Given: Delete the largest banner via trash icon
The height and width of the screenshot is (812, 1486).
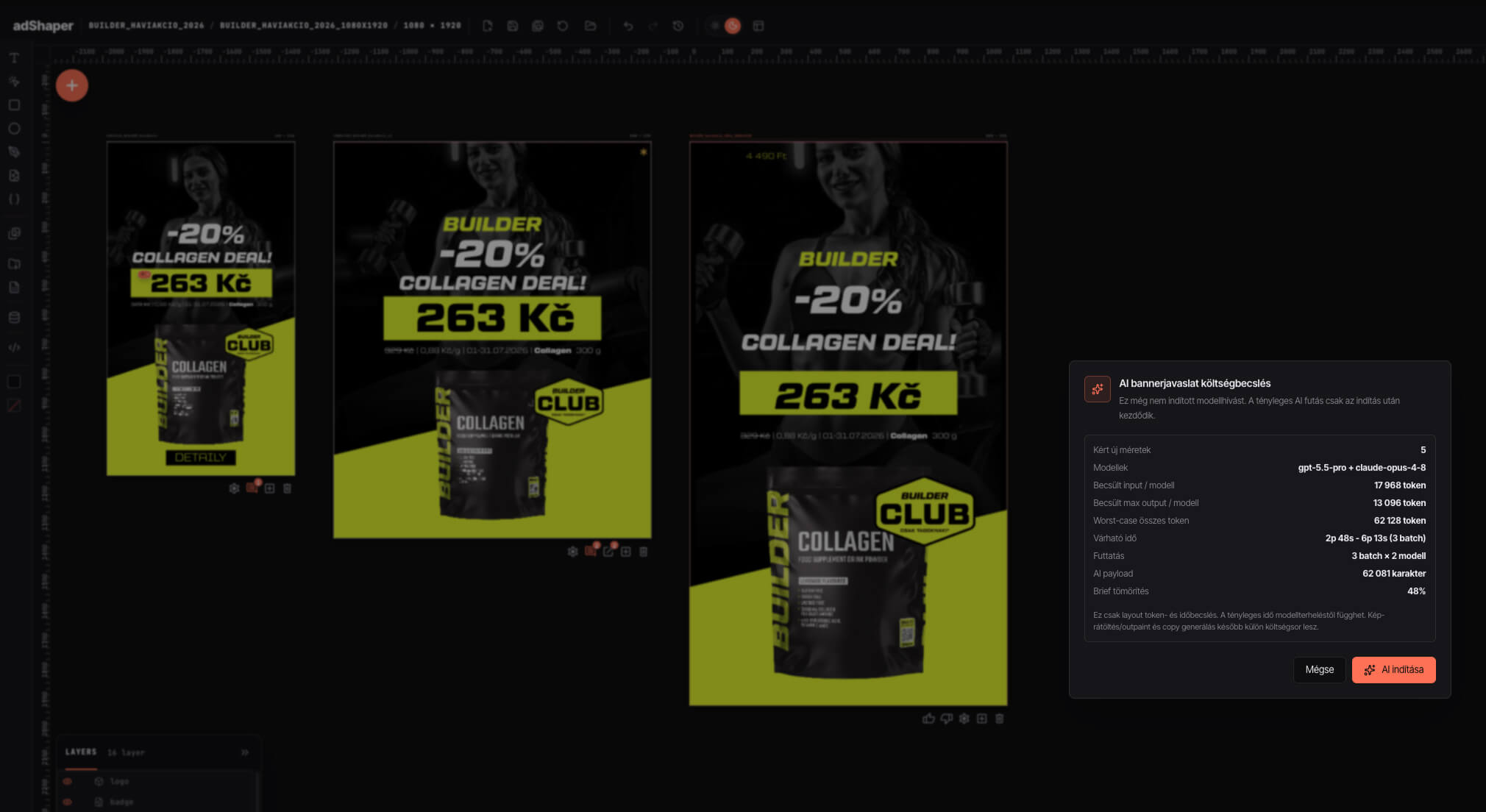Looking at the screenshot, I should (999, 719).
